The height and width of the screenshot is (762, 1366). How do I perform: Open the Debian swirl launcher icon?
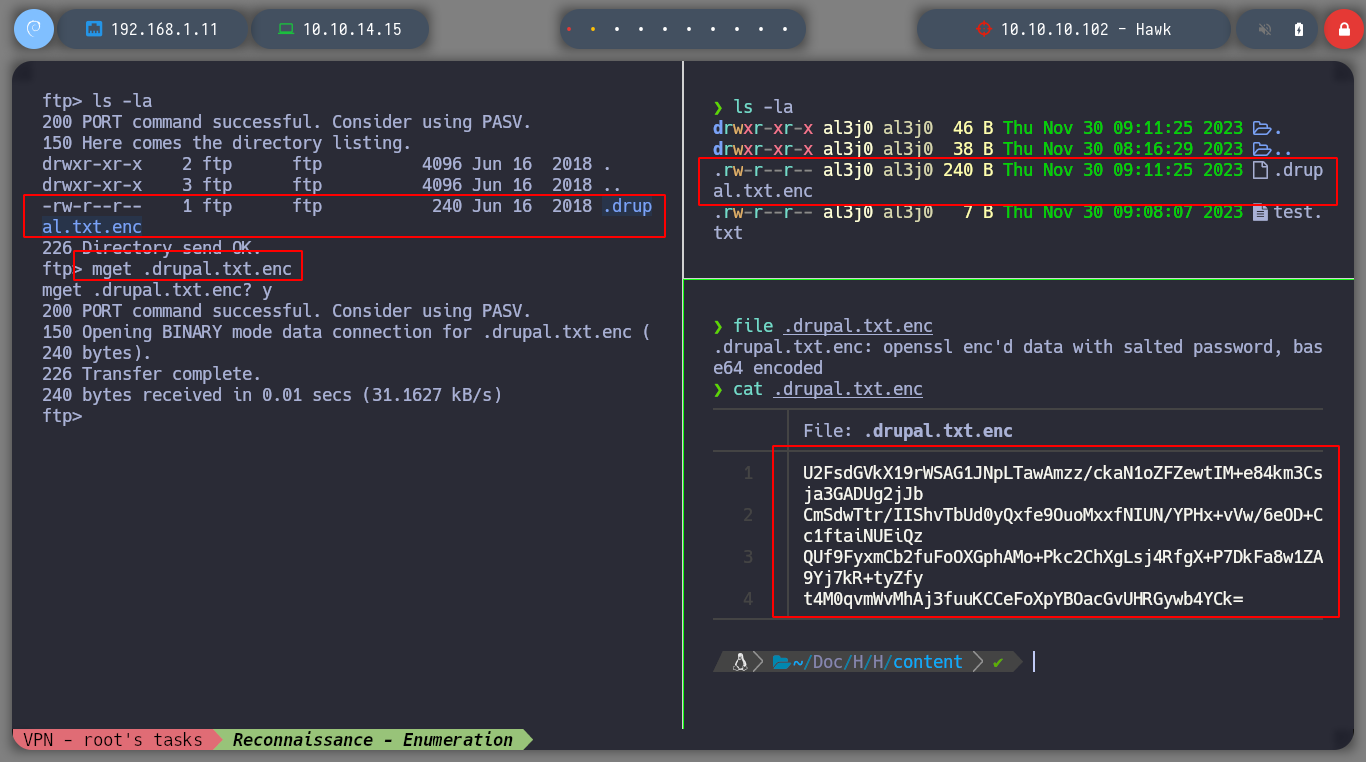point(33,29)
